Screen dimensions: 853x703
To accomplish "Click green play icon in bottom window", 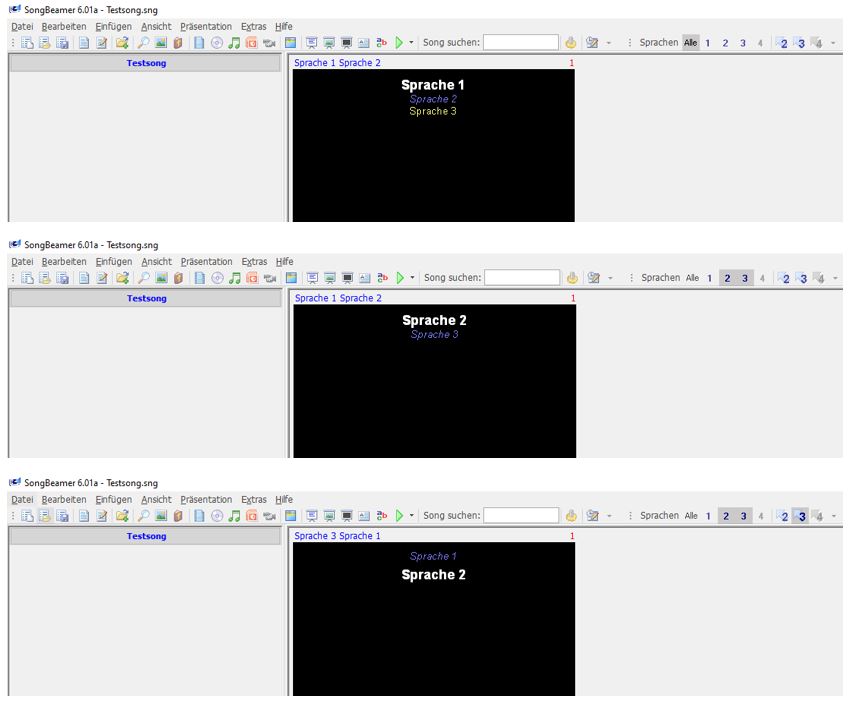I will pos(399,515).
